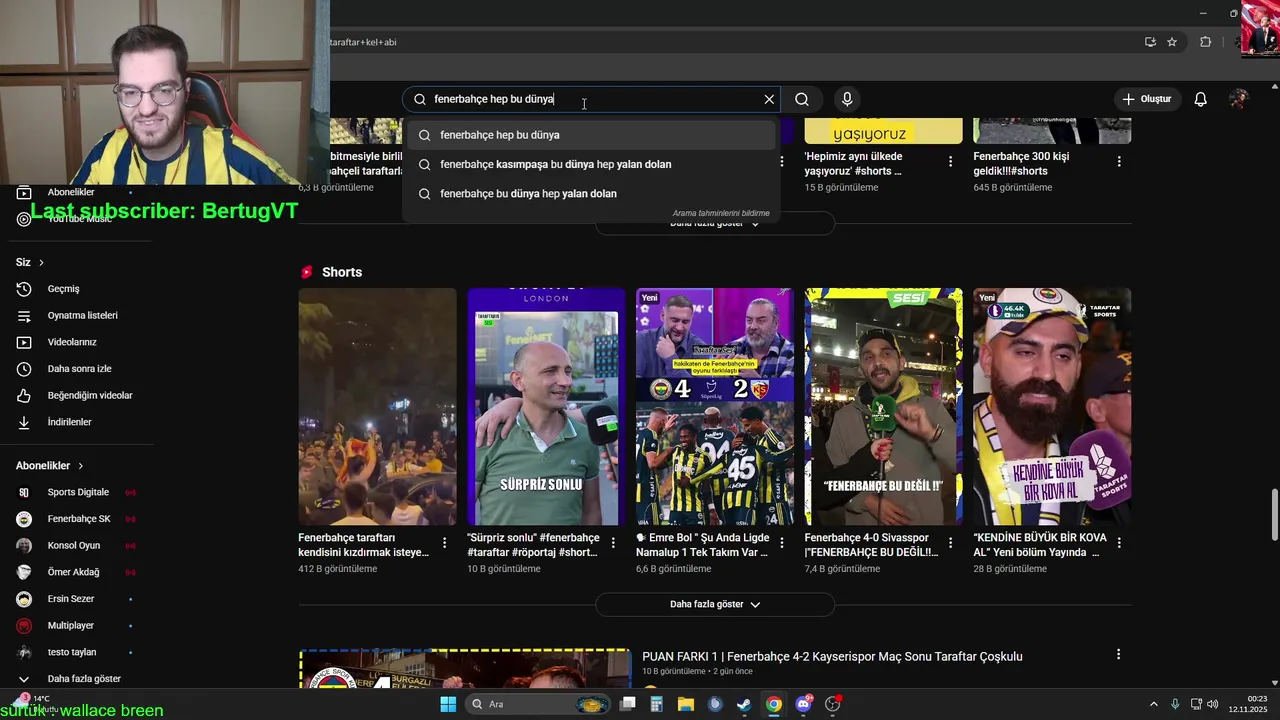Image resolution: width=1280 pixels, height=720 pixels.
Task: Open Sports Digitale subscription channel
Action: click(x=76, y=492)
